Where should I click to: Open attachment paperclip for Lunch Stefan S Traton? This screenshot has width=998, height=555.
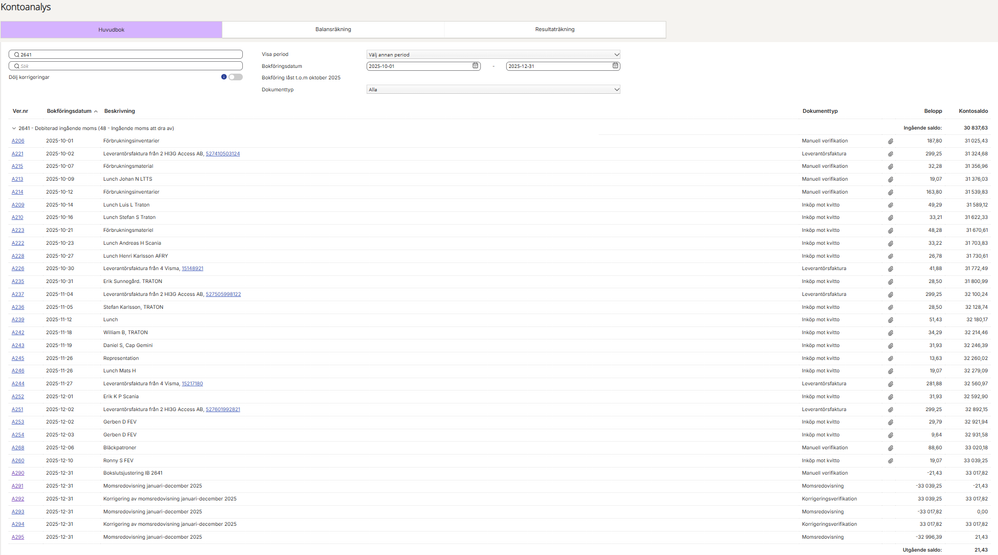click(x=890, y=218)
